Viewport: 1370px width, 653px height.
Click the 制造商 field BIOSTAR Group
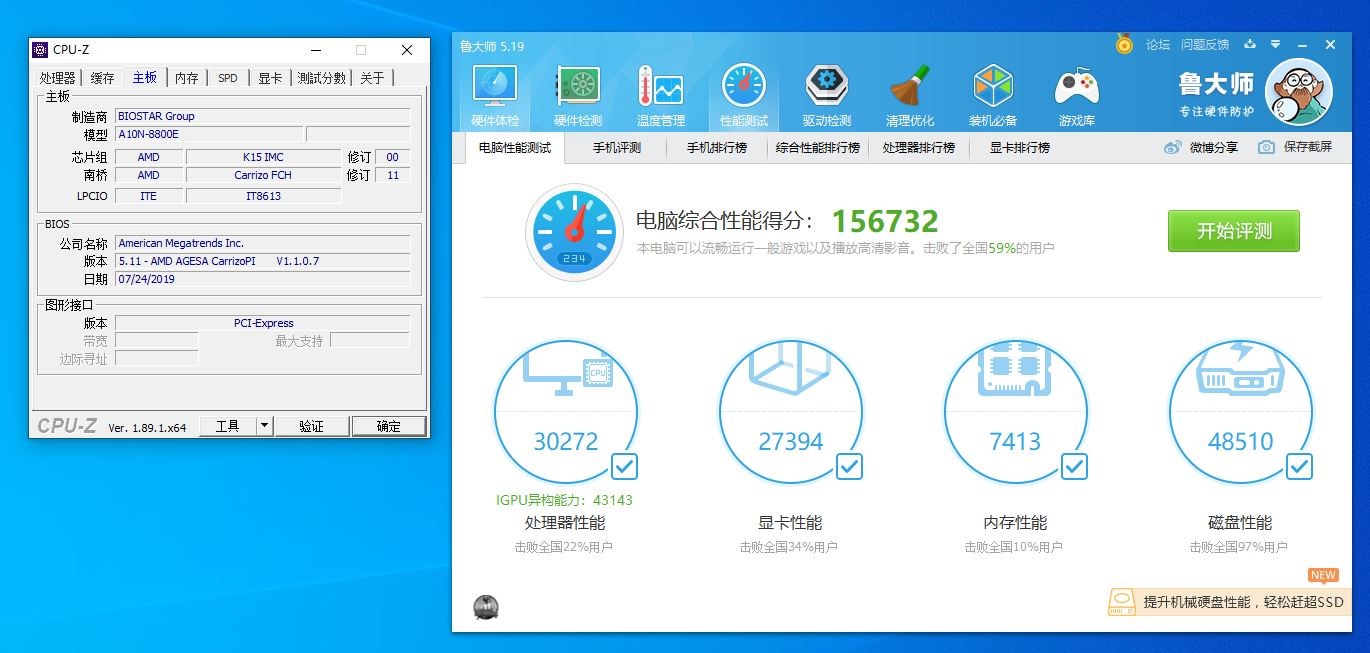pos(262,116)
